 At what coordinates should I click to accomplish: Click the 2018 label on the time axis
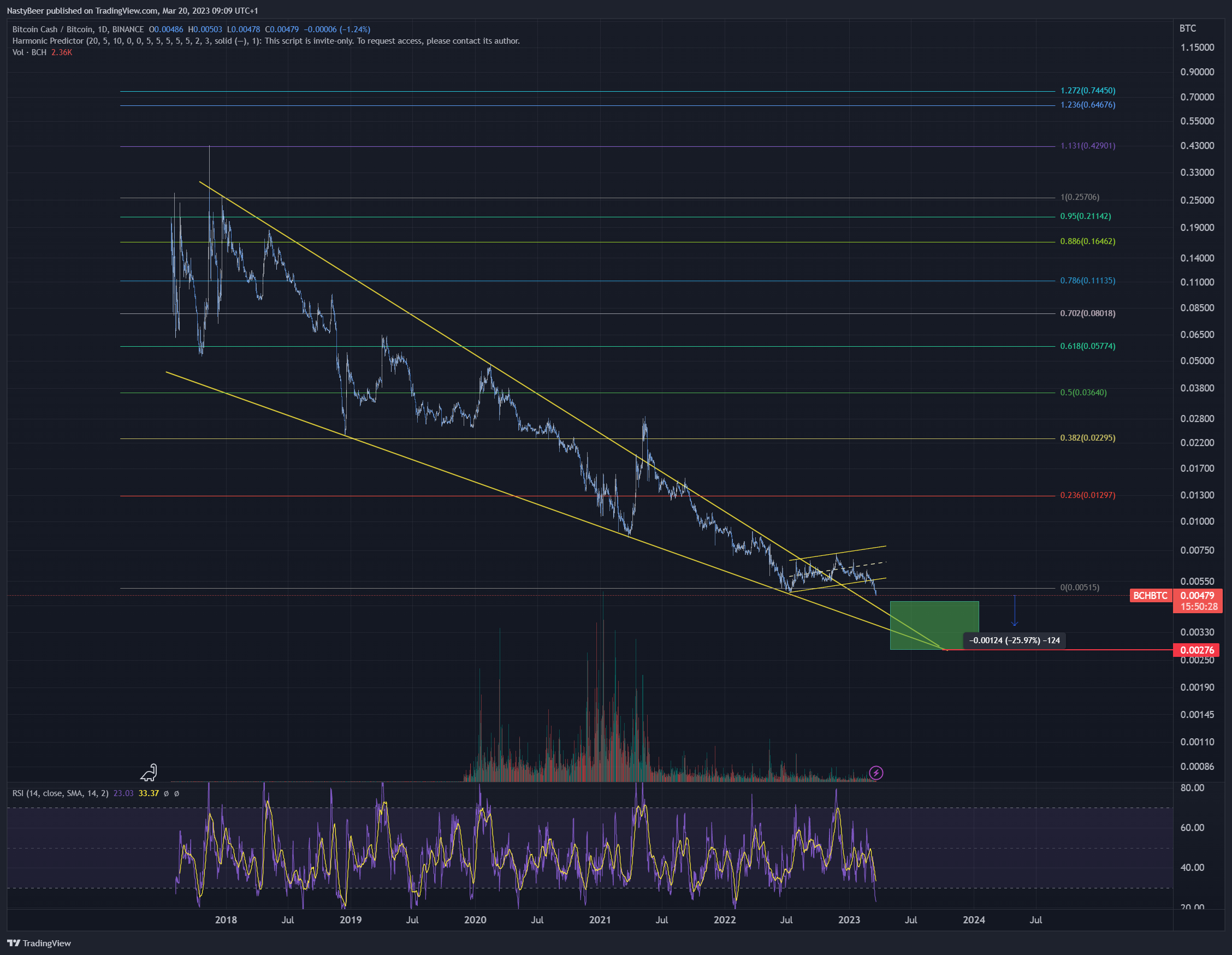pyautogui.click(x=226, y=920)
